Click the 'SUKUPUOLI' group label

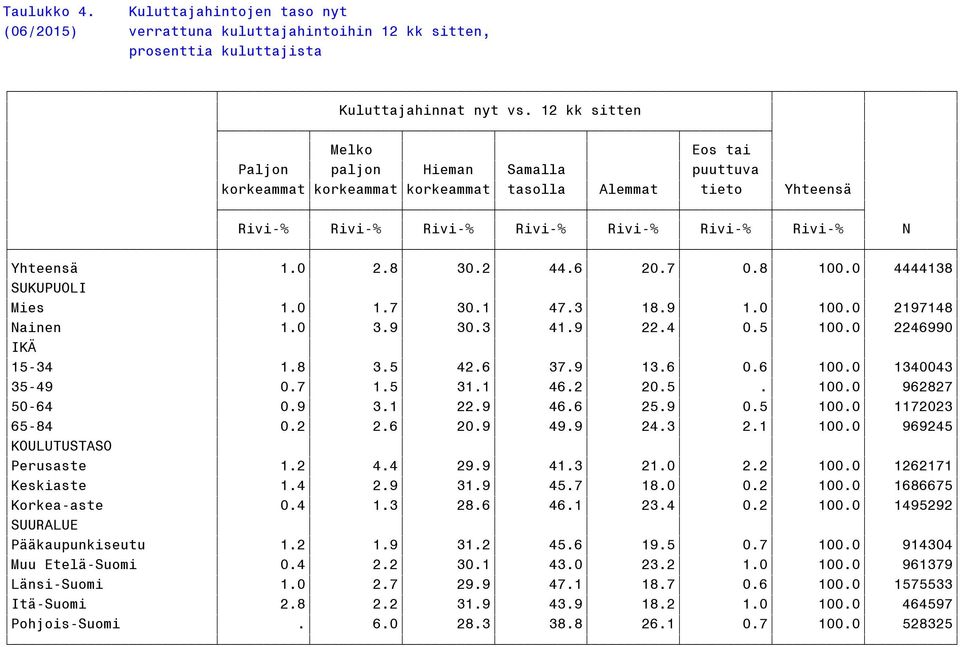pyautogui.click(x=48, y=288)
